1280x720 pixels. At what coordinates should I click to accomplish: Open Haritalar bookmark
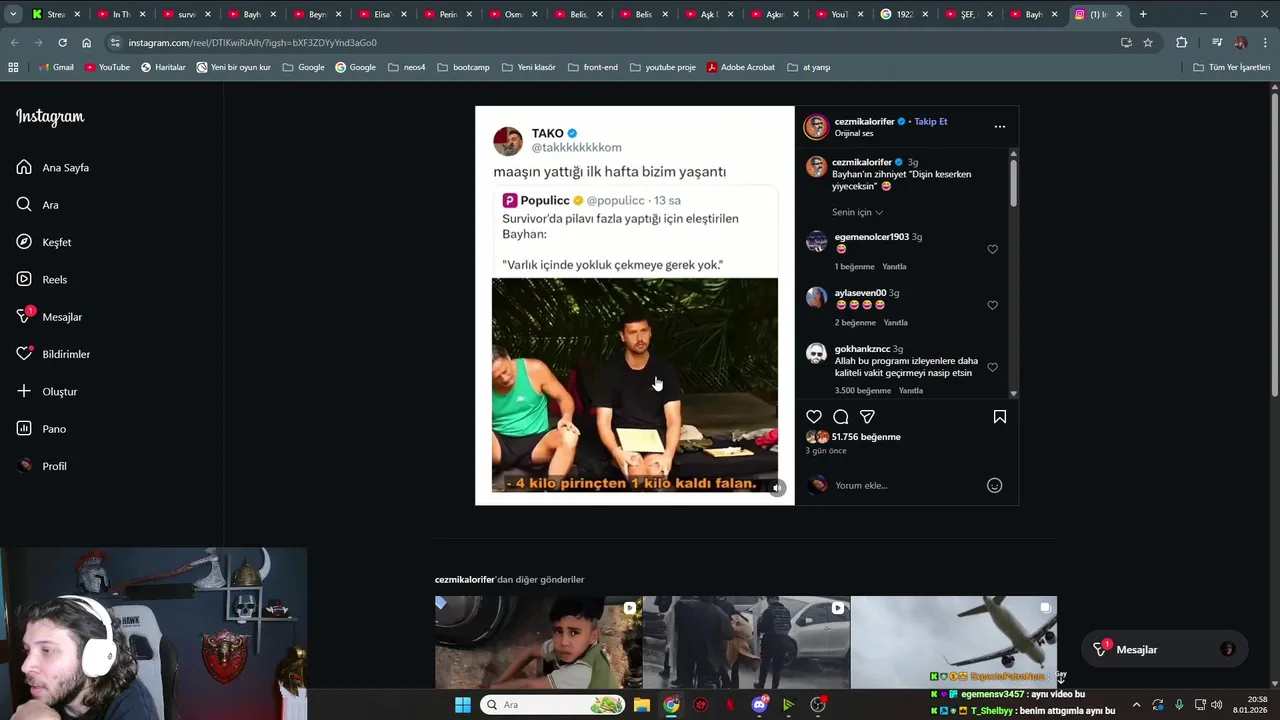(x=165, y=67)
